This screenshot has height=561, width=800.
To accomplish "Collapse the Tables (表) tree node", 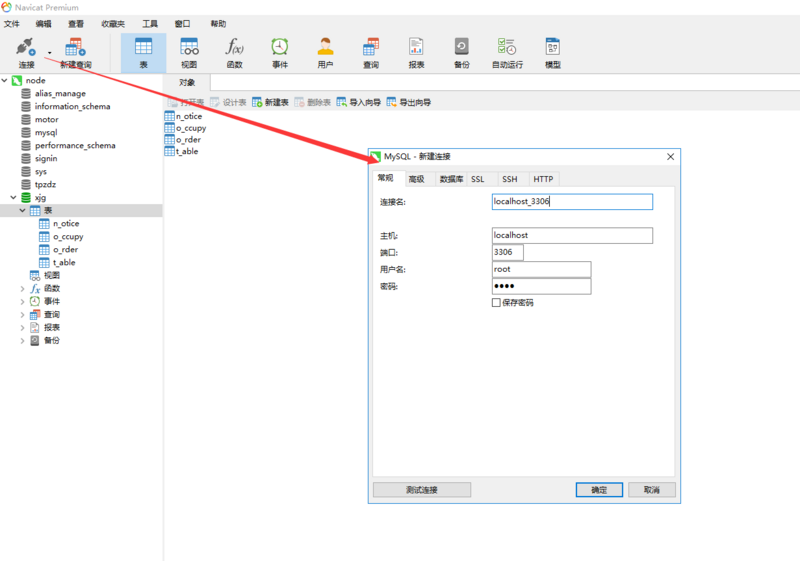I will tap(22, 210).
